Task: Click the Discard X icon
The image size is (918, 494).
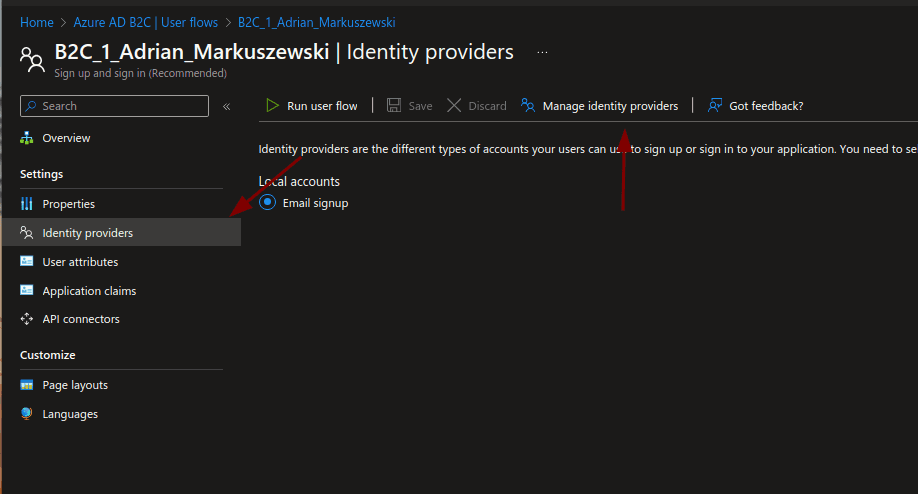Action: 454,105
